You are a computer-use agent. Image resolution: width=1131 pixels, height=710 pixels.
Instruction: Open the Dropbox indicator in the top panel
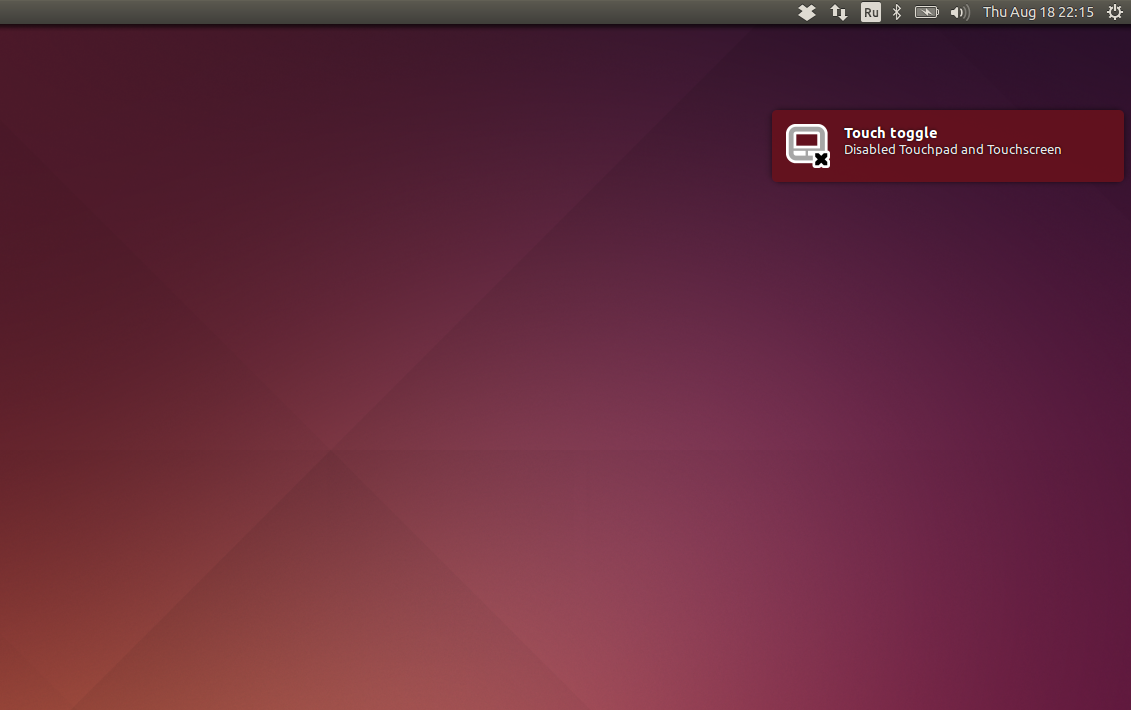tap(806, 12)
